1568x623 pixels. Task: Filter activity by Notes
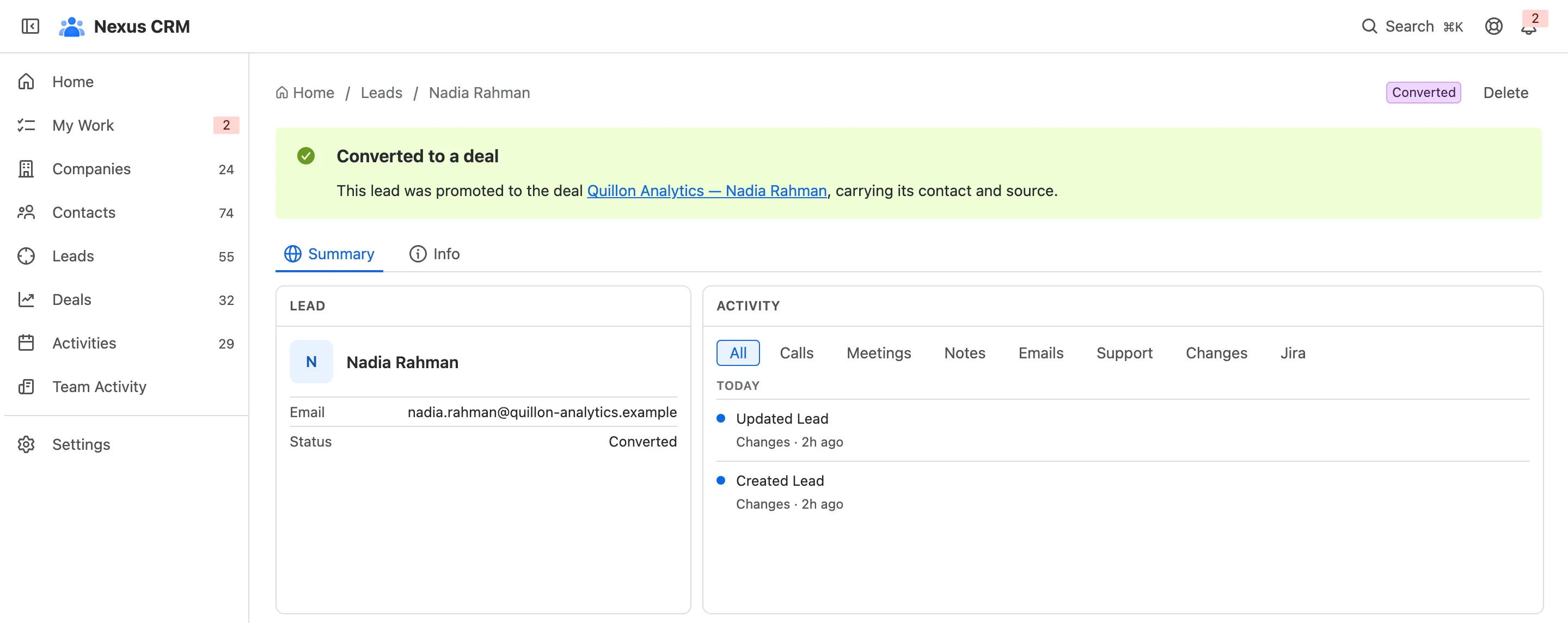click(964, 352)
